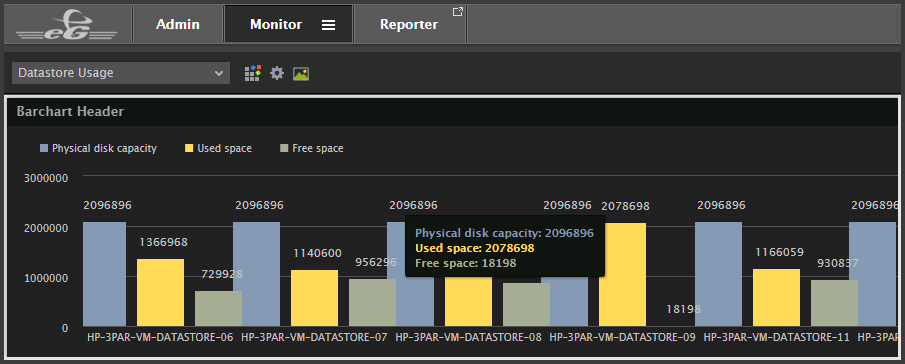Image resolution: width=905 pixels, height=364 pixels.
Task: Click the Physical disk capacity legend label
Action: [104, 148]
